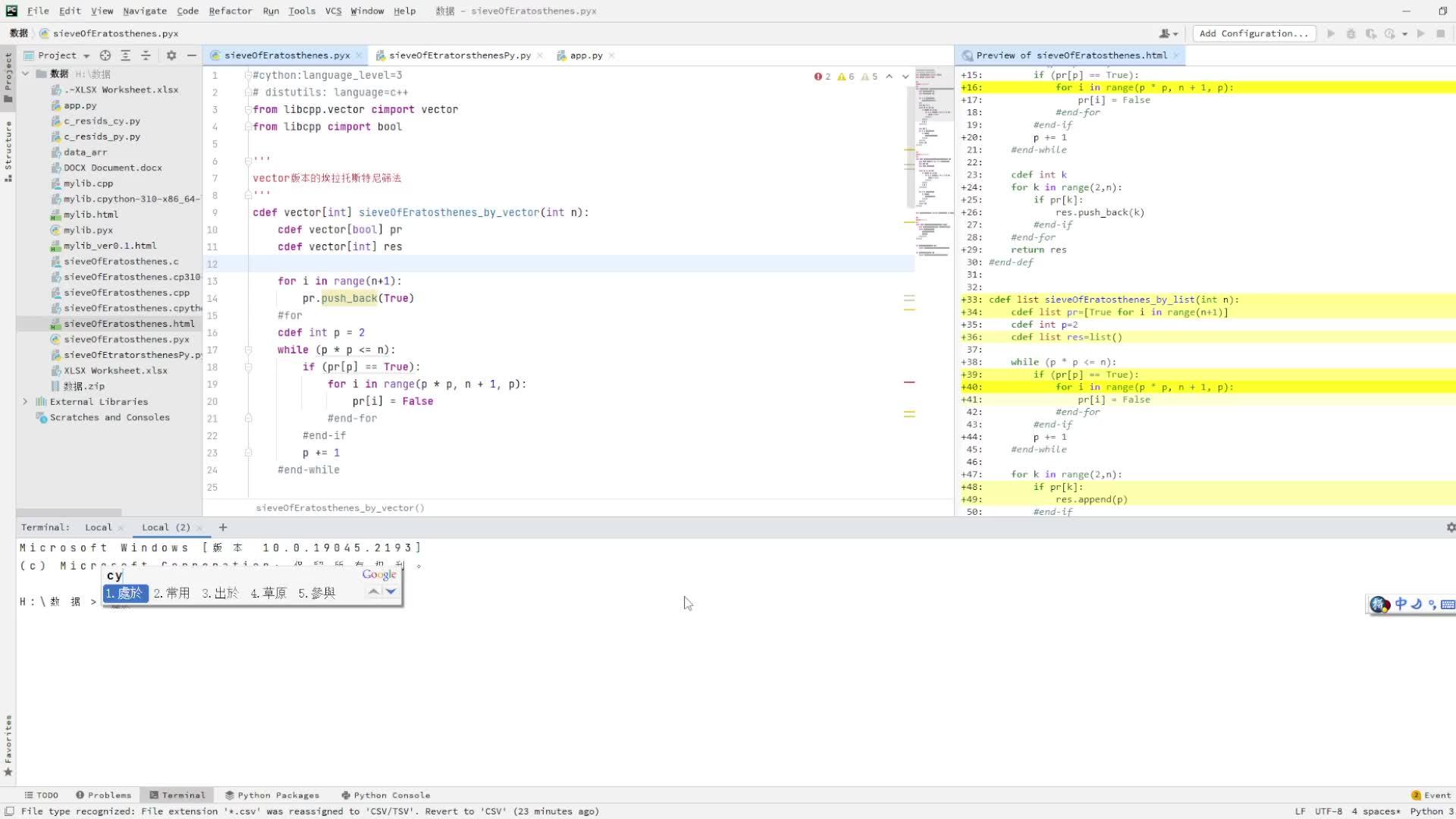The image size is (1456, 819).
Task: Expand the External Libraries node
Action: (x=25, y=402)
